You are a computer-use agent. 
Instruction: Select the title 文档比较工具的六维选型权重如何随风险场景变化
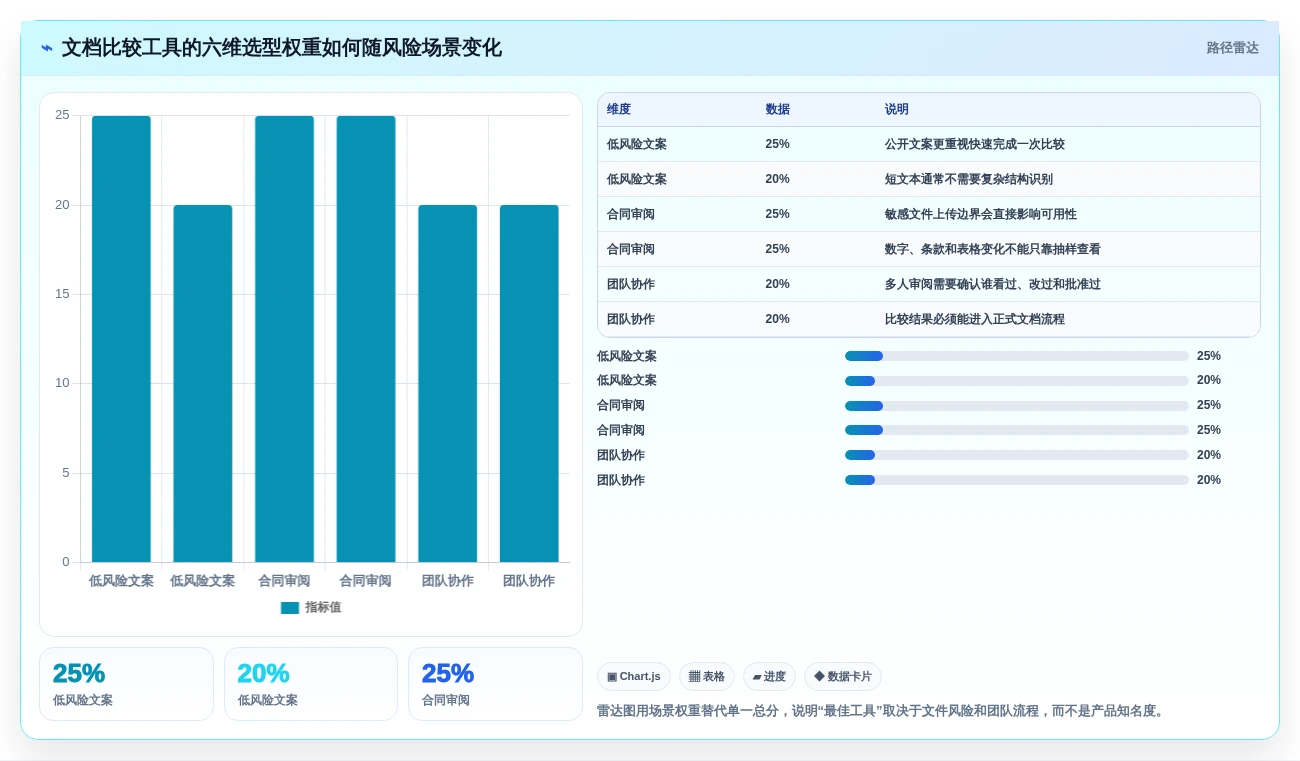tap(282, 48)
